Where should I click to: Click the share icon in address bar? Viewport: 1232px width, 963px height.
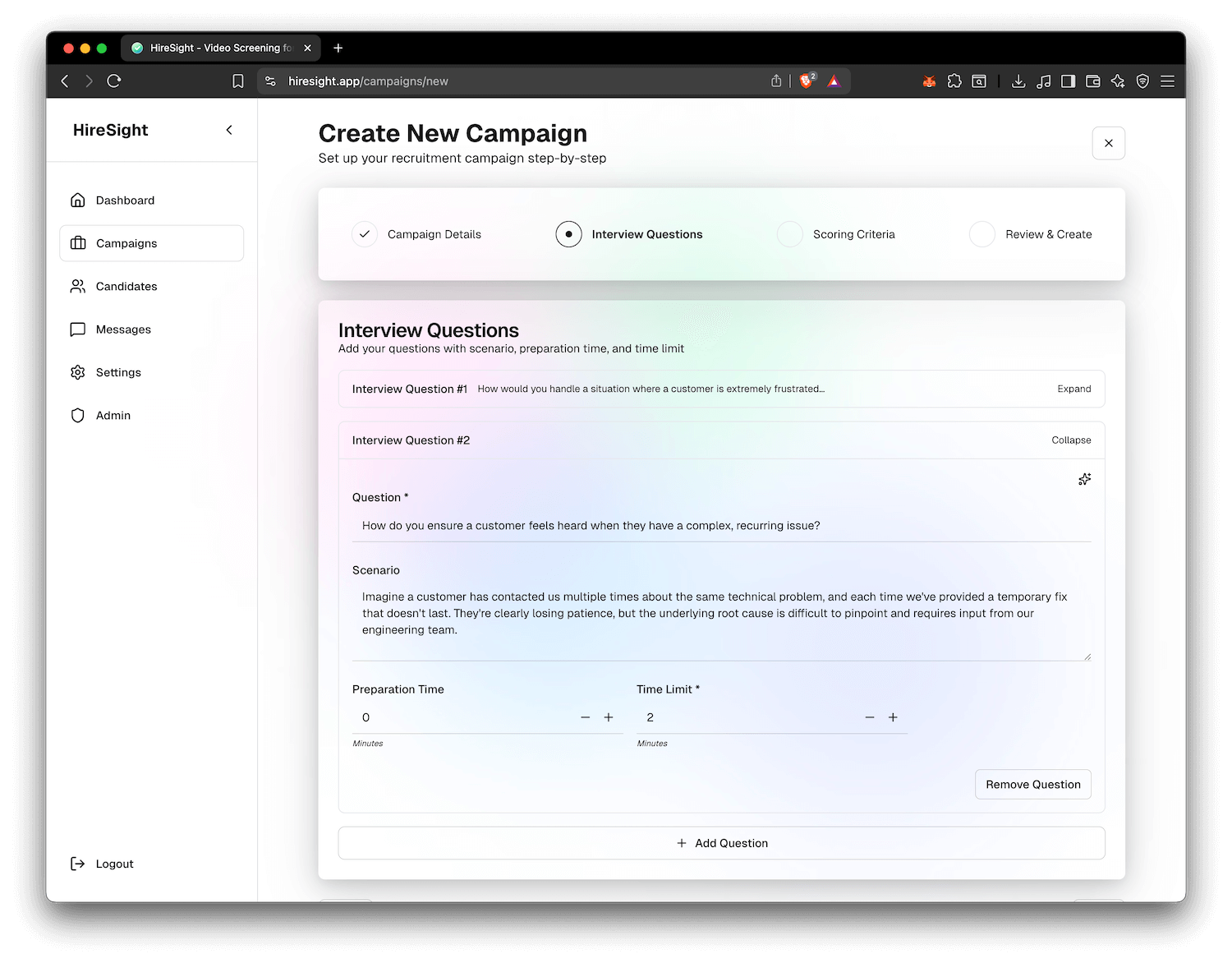[776, 81]
